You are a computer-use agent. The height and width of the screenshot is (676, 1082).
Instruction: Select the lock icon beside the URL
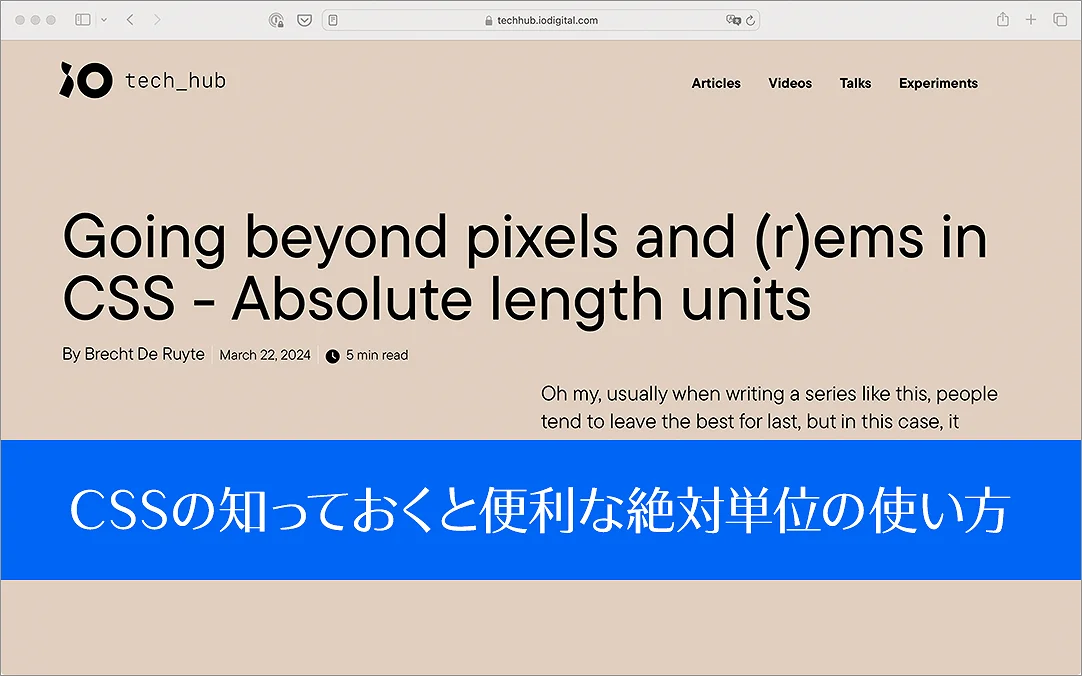tap(489, 21)
